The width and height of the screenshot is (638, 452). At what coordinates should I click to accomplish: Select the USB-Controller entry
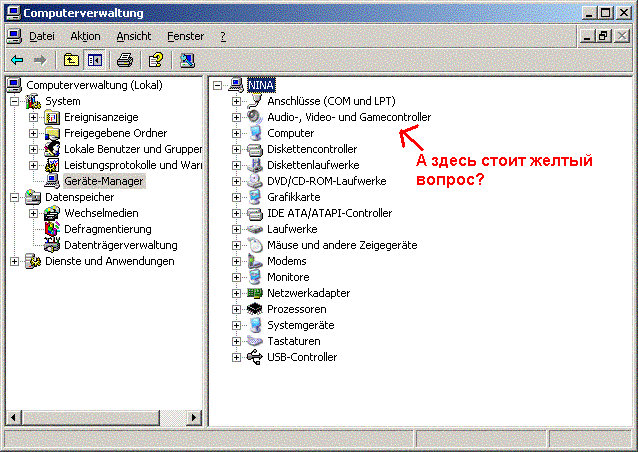coord(301,357)
